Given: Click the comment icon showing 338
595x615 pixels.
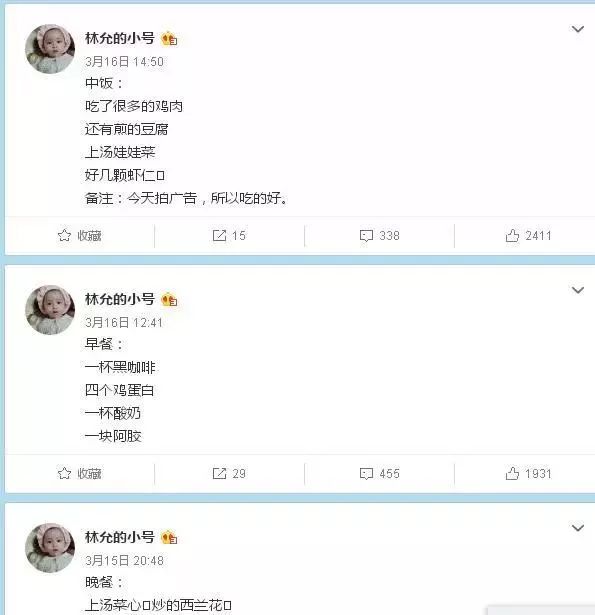Looking at the screenshot, I should point(366,236).
